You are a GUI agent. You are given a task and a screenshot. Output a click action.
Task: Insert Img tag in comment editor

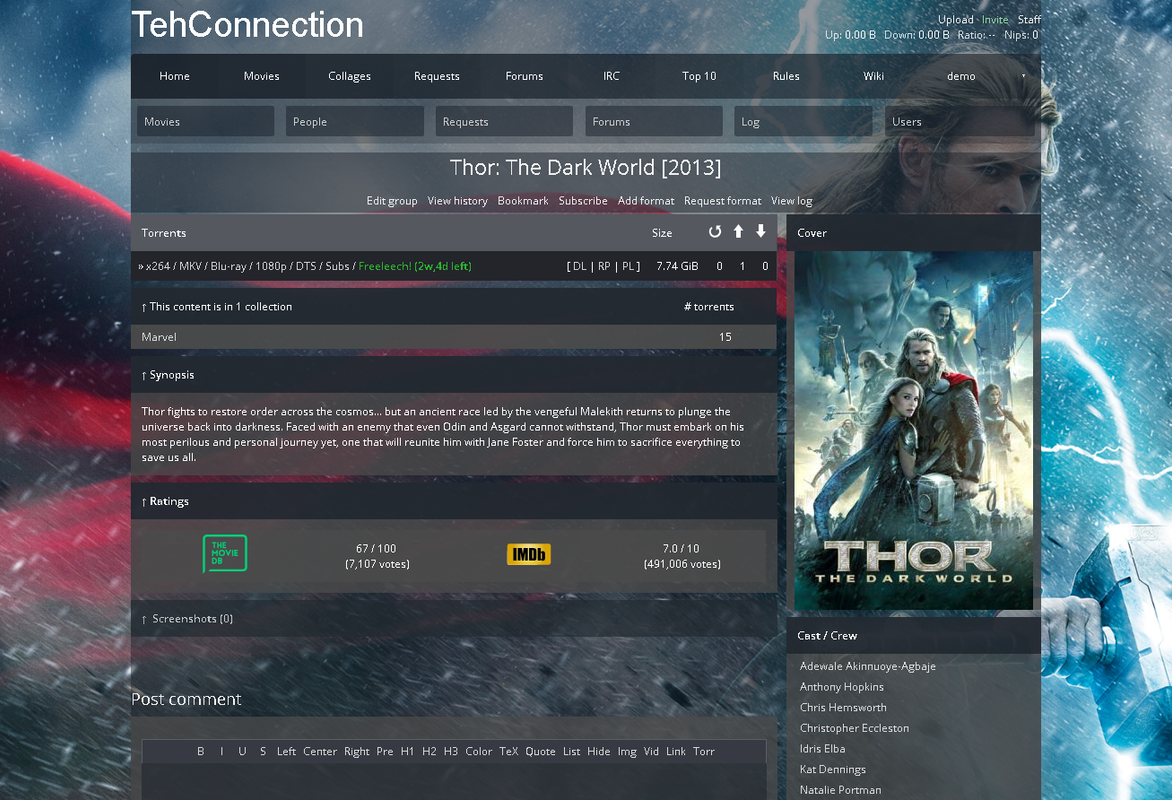point(627,751)
